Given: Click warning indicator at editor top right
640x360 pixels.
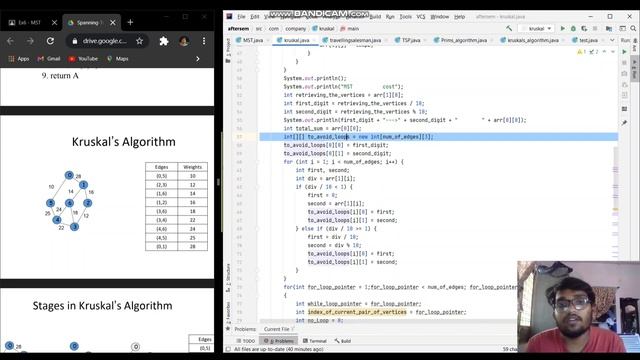Looking at the screenshot, I should 581,52.
